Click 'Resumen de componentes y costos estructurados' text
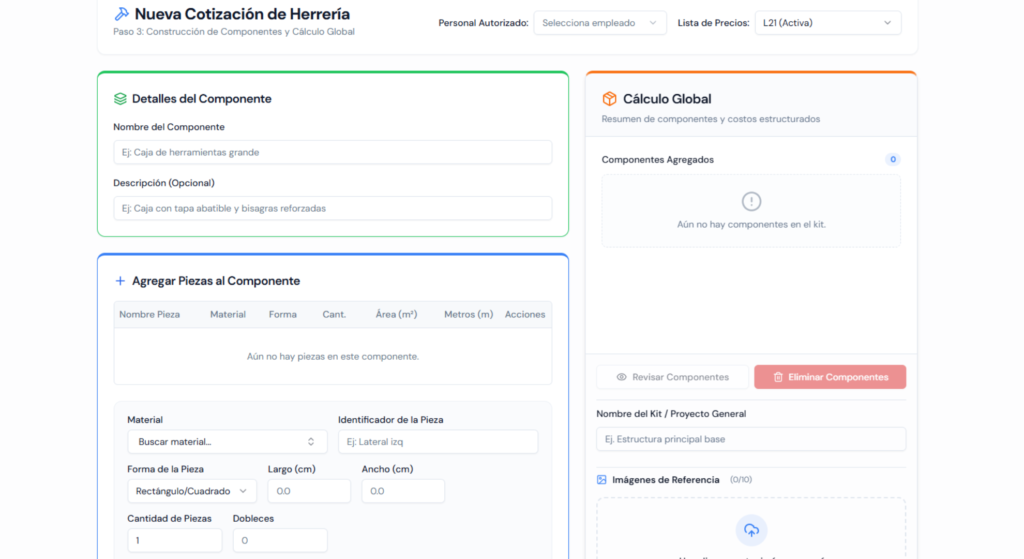1024x559 pixels. 711,119
